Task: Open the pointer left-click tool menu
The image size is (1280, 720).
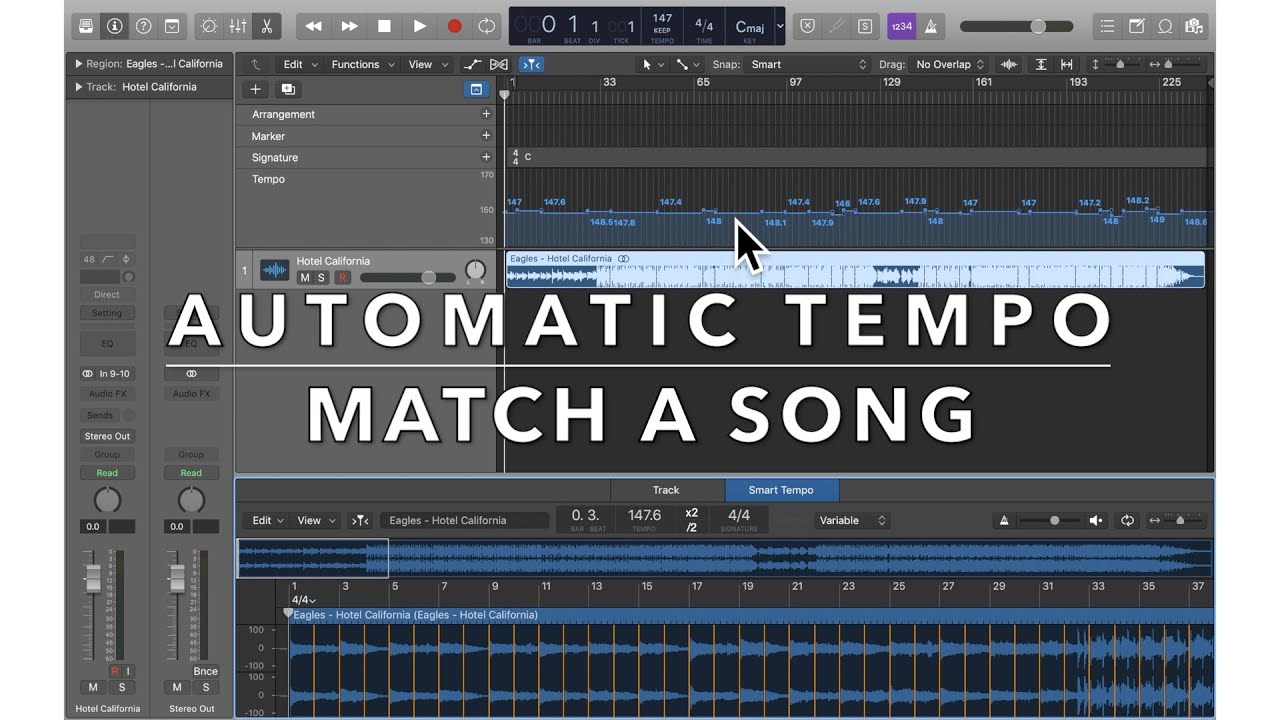Action: [x=652, y=64]
